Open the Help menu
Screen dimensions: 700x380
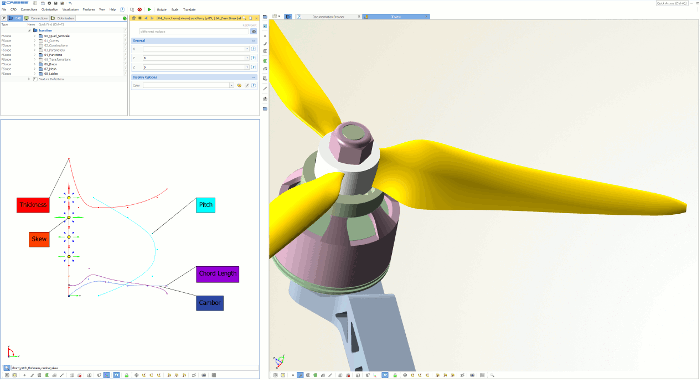(x=112, y=9)
